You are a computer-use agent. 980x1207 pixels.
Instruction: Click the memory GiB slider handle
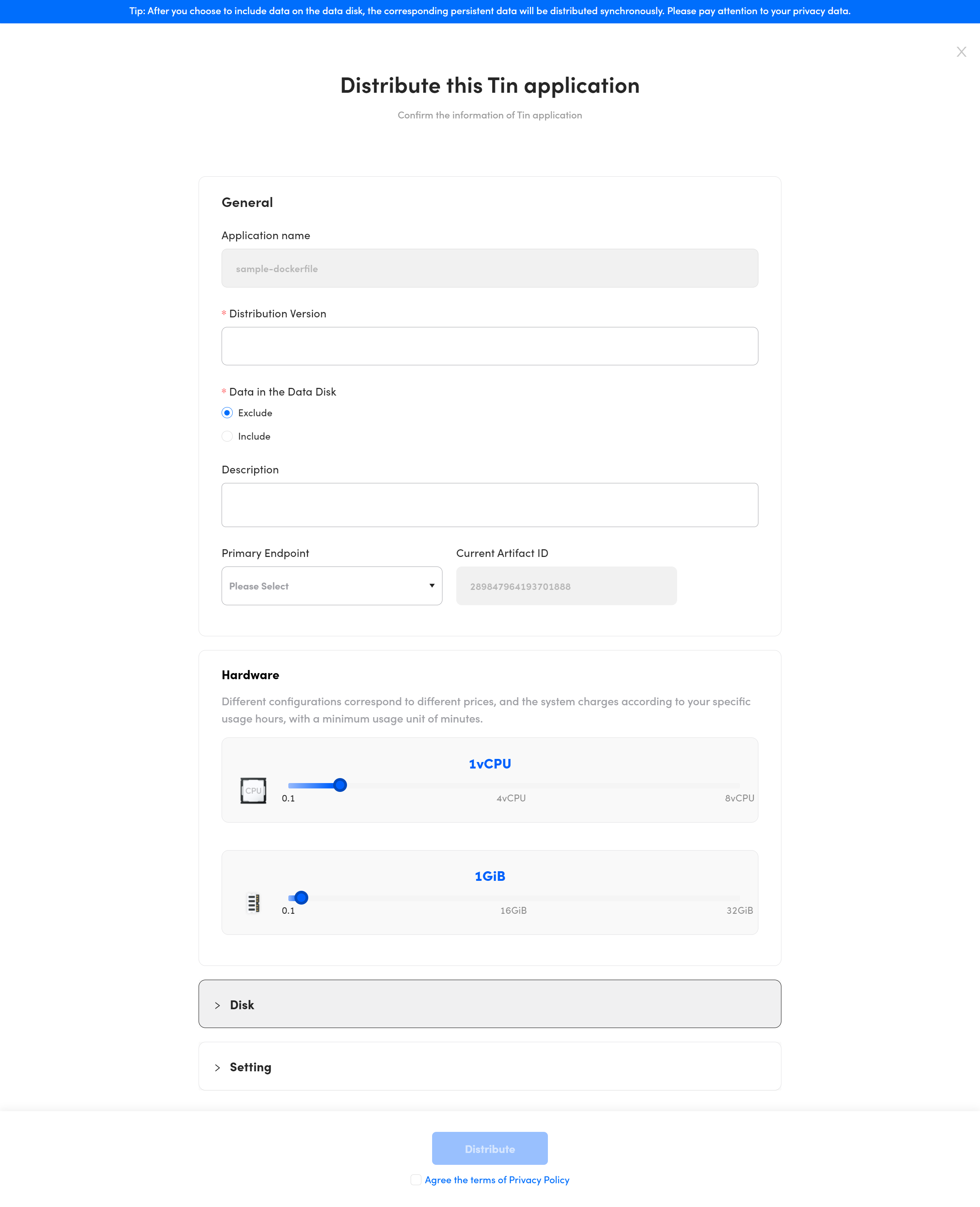point(301,897)
